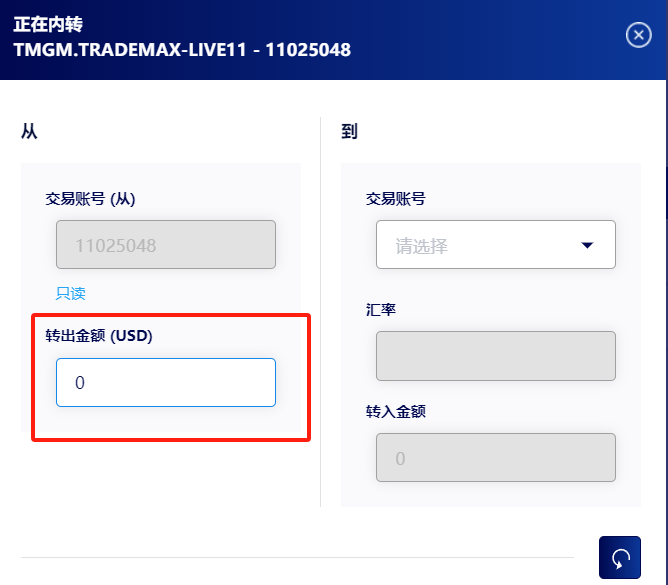Open the 请选择 account selector
Image resolution: width=668 pixels, height=585 pixels.
coord(495,245)
